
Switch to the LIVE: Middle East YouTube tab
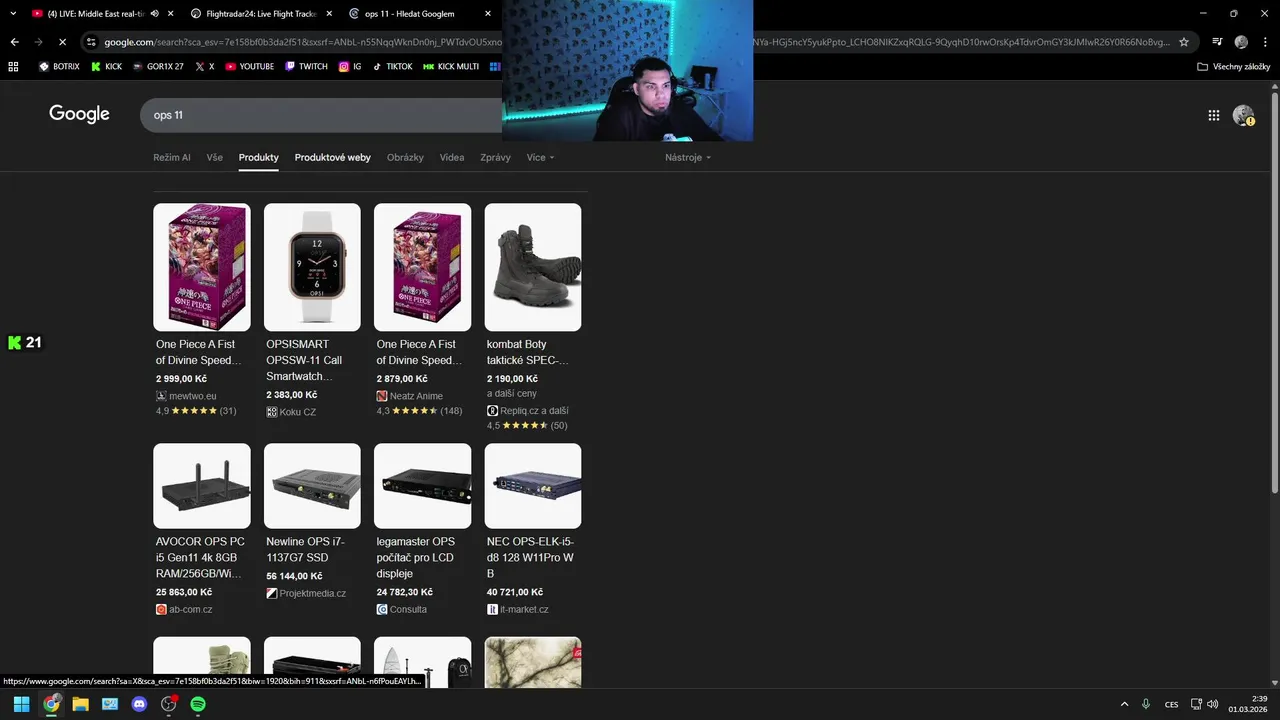(x=96, y=14)
